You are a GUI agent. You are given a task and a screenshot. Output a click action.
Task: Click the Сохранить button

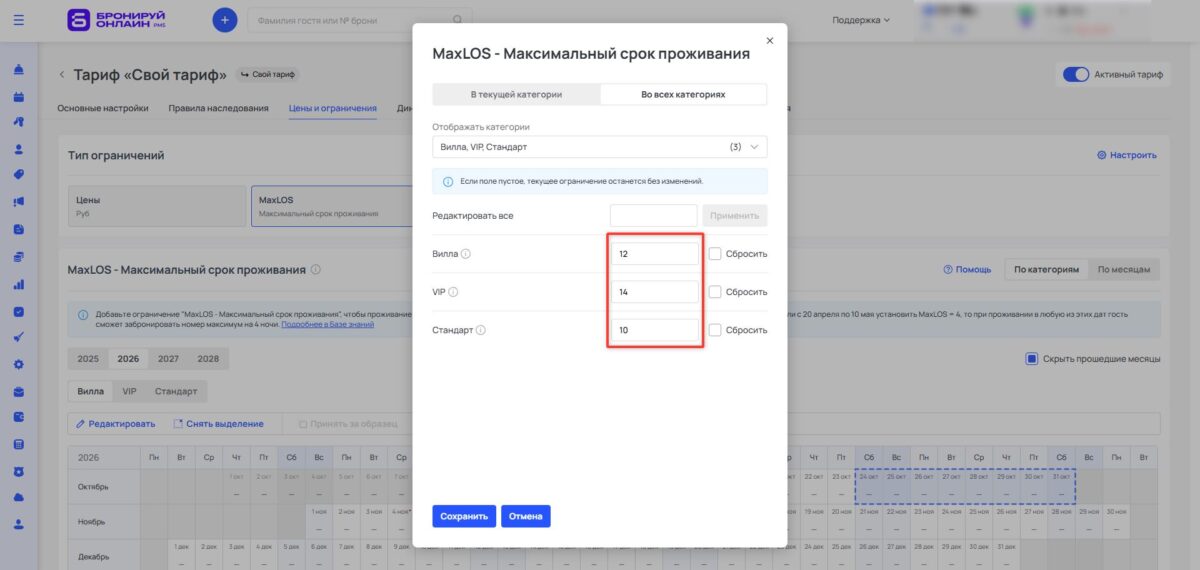464,516
